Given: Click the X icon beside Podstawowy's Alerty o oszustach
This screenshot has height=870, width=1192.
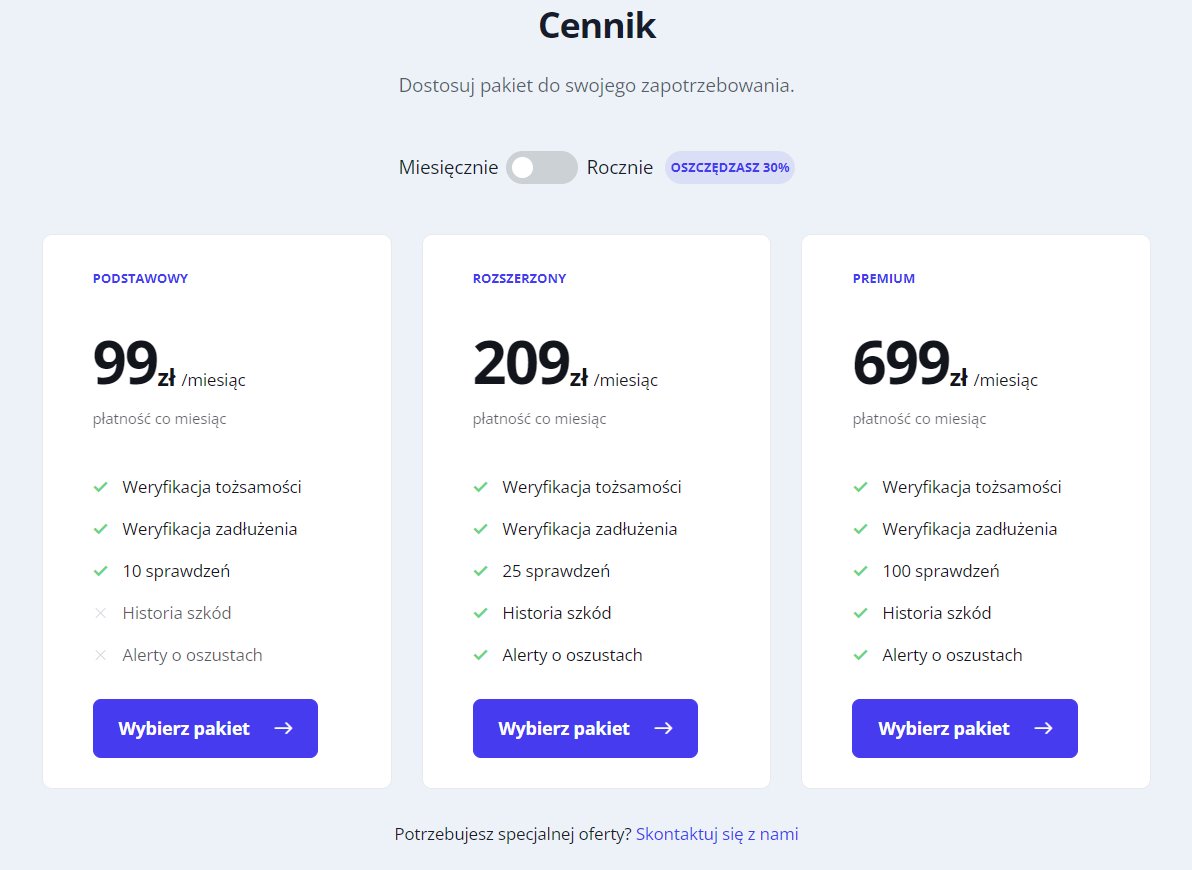Looking at the screenshot, I should tap(100, 655).
